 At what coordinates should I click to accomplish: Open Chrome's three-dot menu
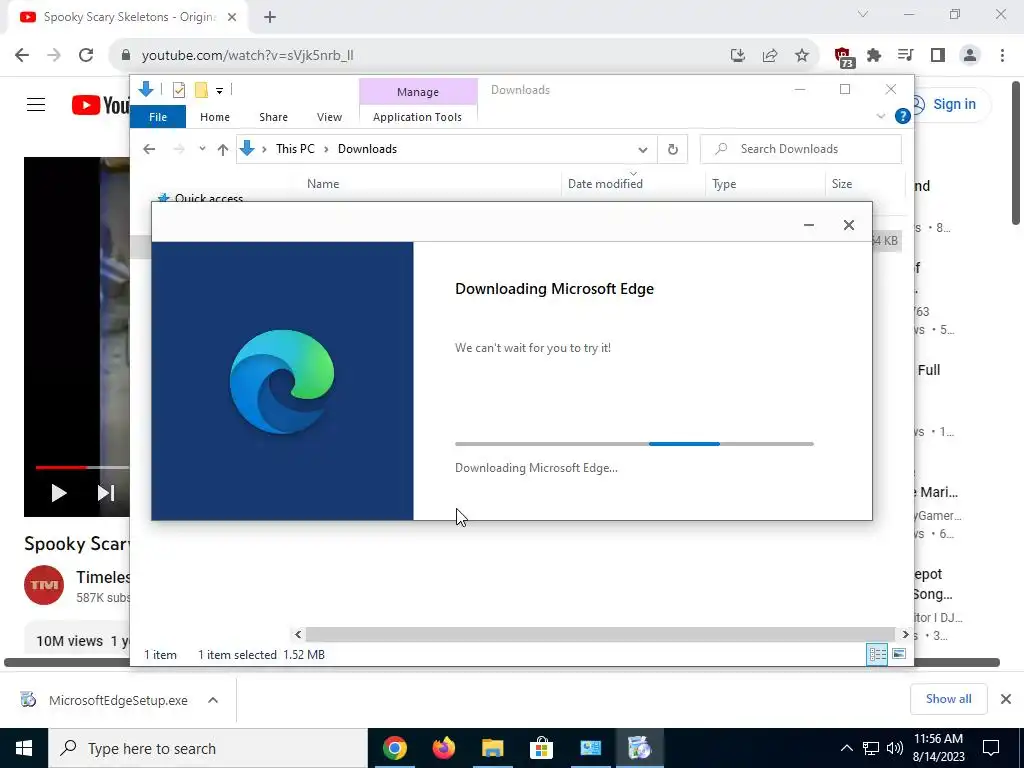click(x=1002, y=56)
